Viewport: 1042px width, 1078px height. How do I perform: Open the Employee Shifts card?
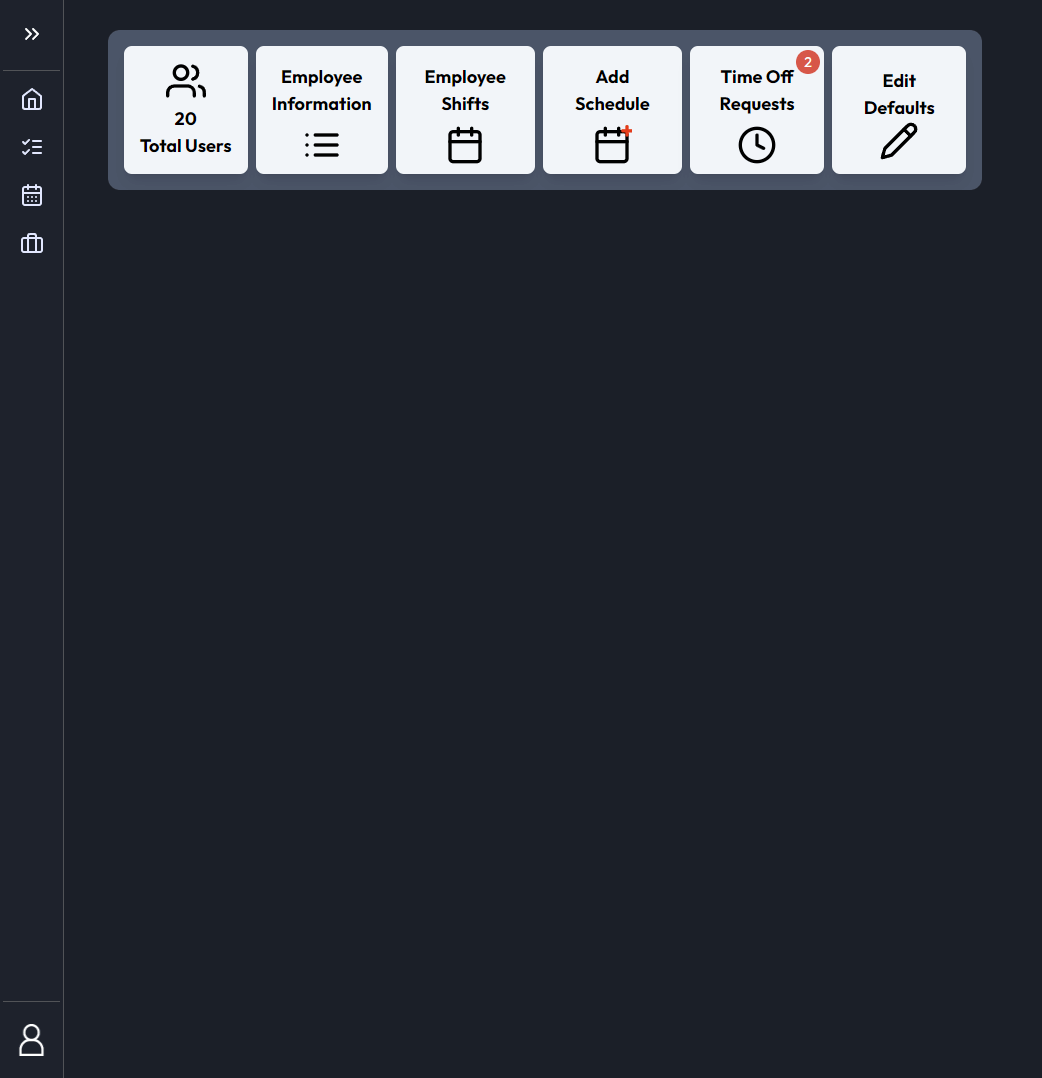click(465, 109)
